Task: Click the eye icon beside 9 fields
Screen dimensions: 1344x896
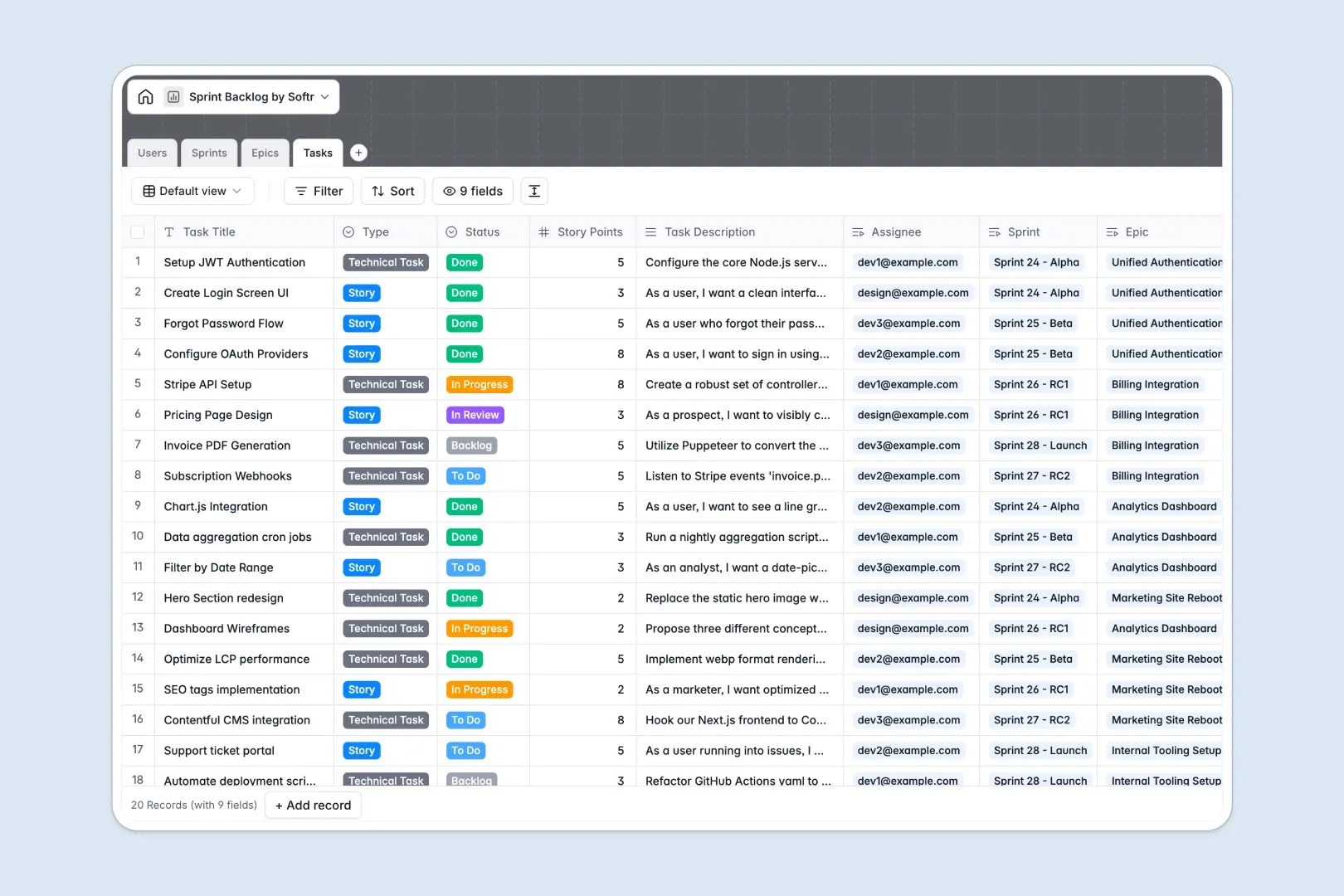Action: click(449, 191)
